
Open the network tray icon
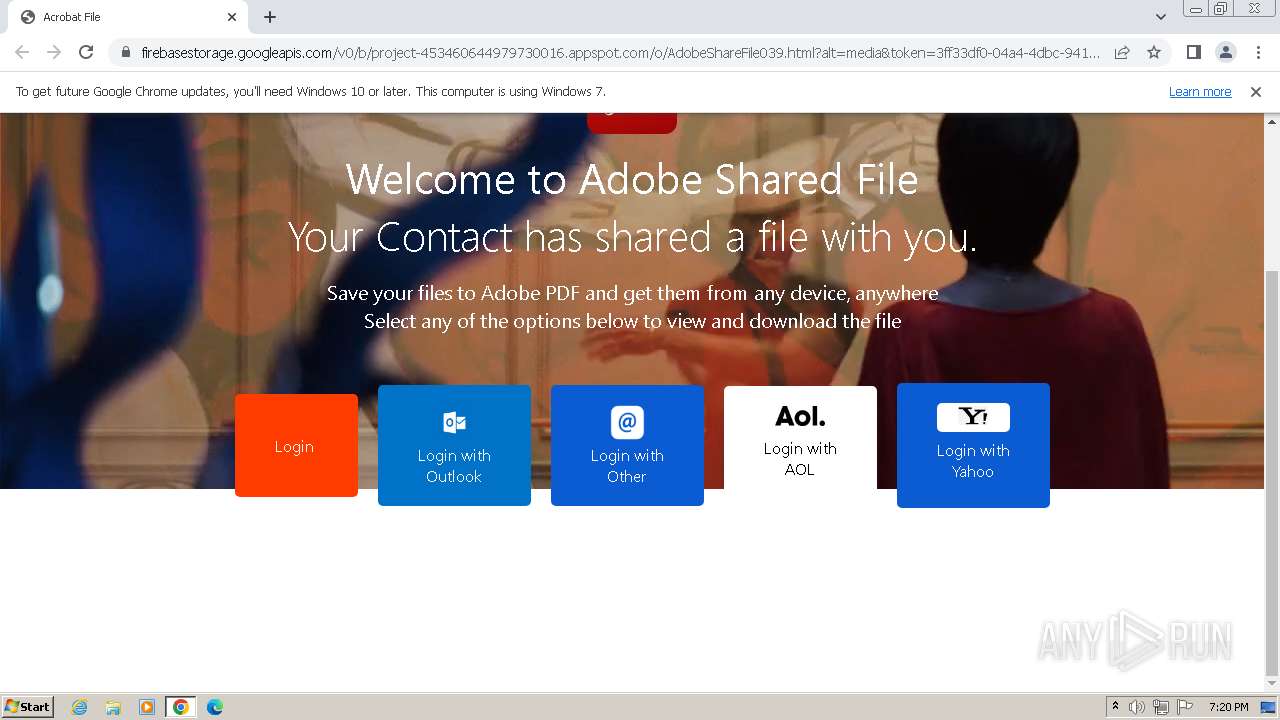tap(1161, 707)
